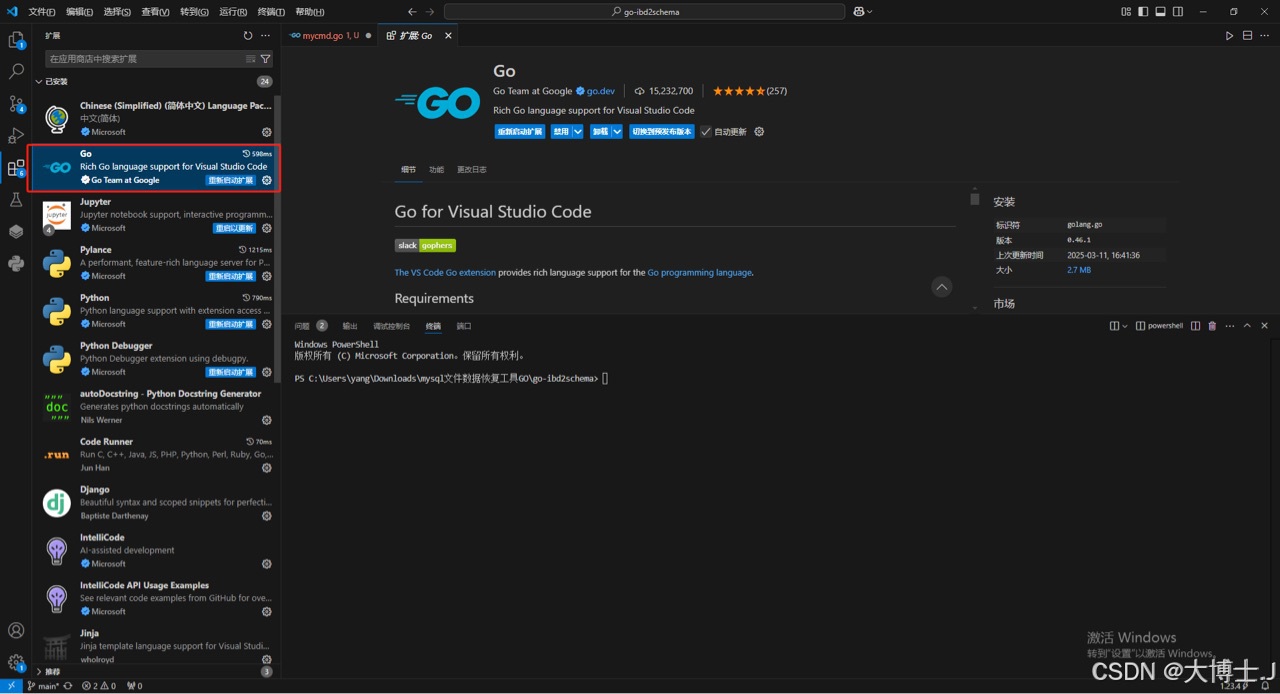
Task: Open manage gear for Go extension row
Action: click(x=267, y=180)
